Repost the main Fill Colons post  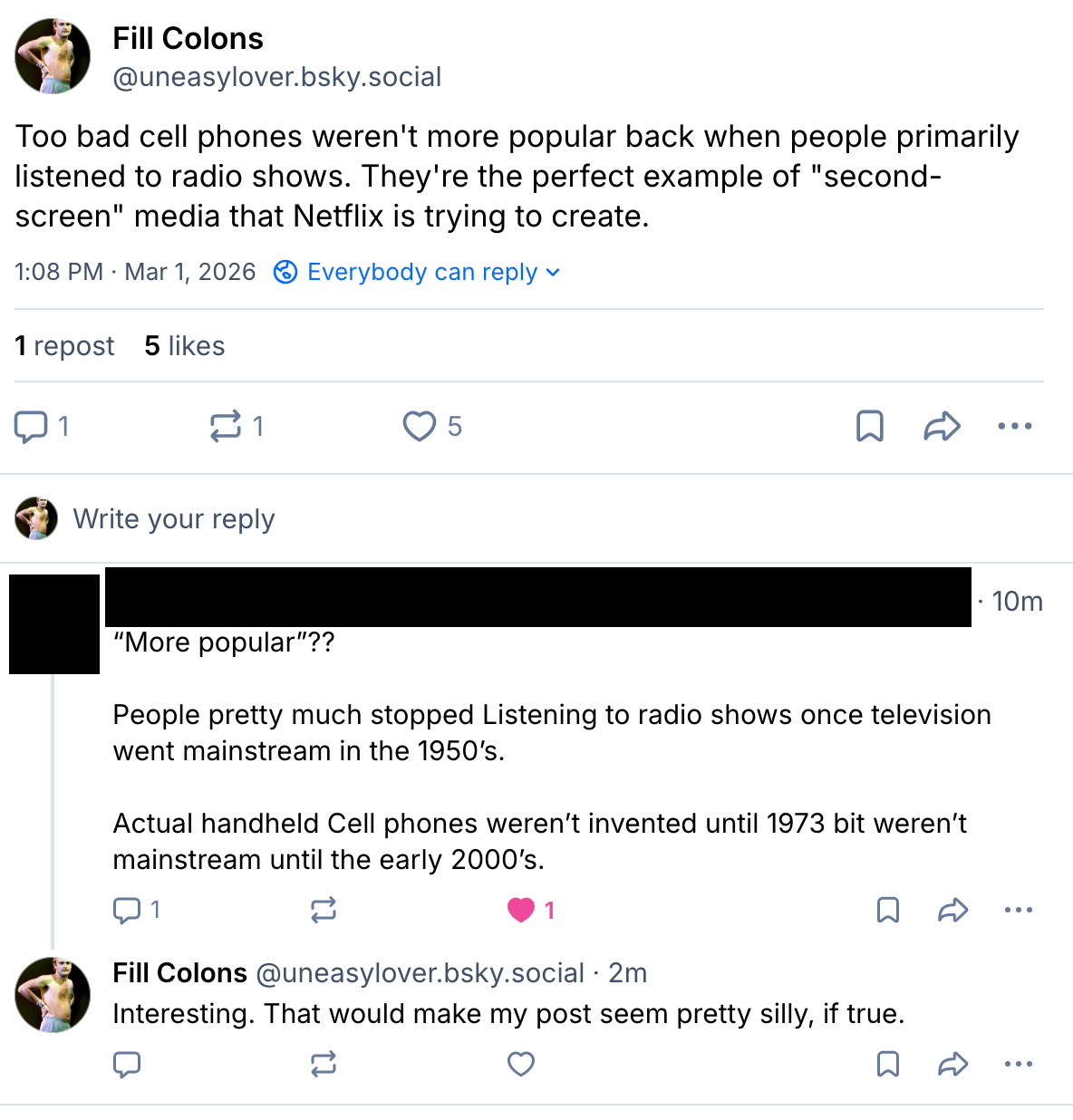(x=226, y=426)
